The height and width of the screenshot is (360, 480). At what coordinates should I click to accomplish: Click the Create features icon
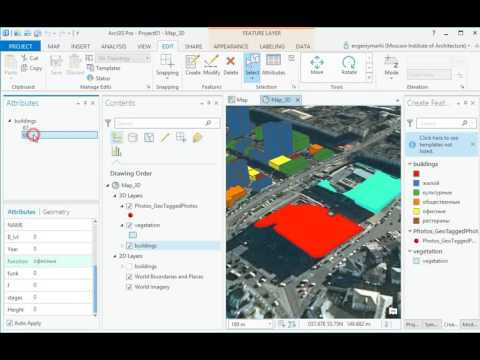pyautogui.click(x=192, y=61)
